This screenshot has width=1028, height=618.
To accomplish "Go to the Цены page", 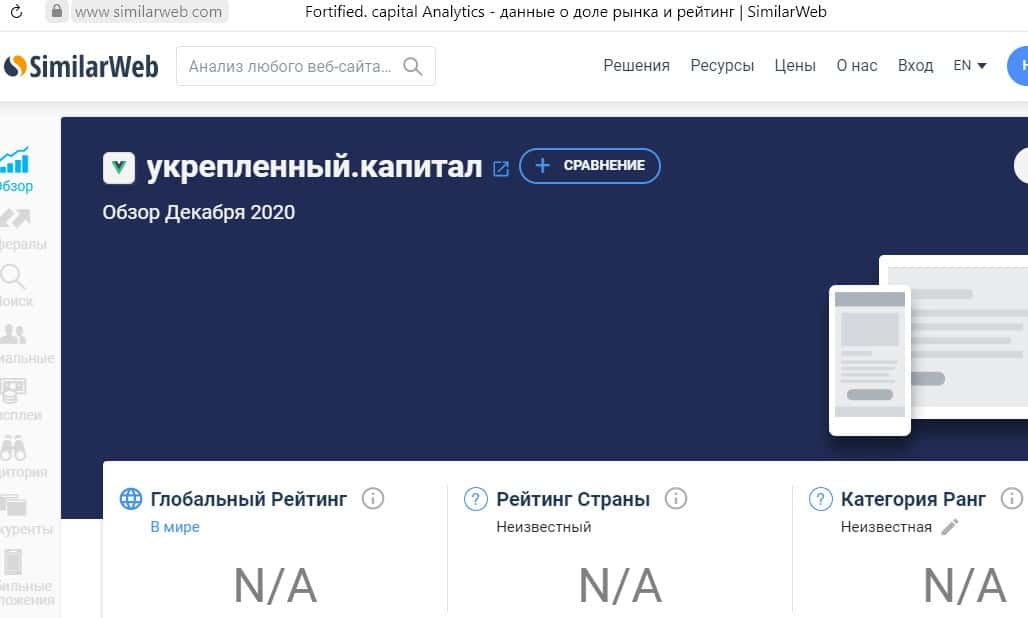I will [x=795, y=66].
